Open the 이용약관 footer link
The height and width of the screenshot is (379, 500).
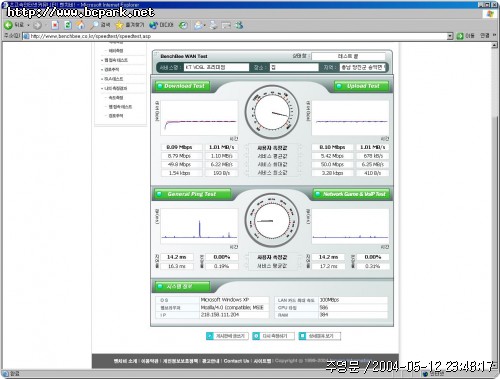pos(150,361)
